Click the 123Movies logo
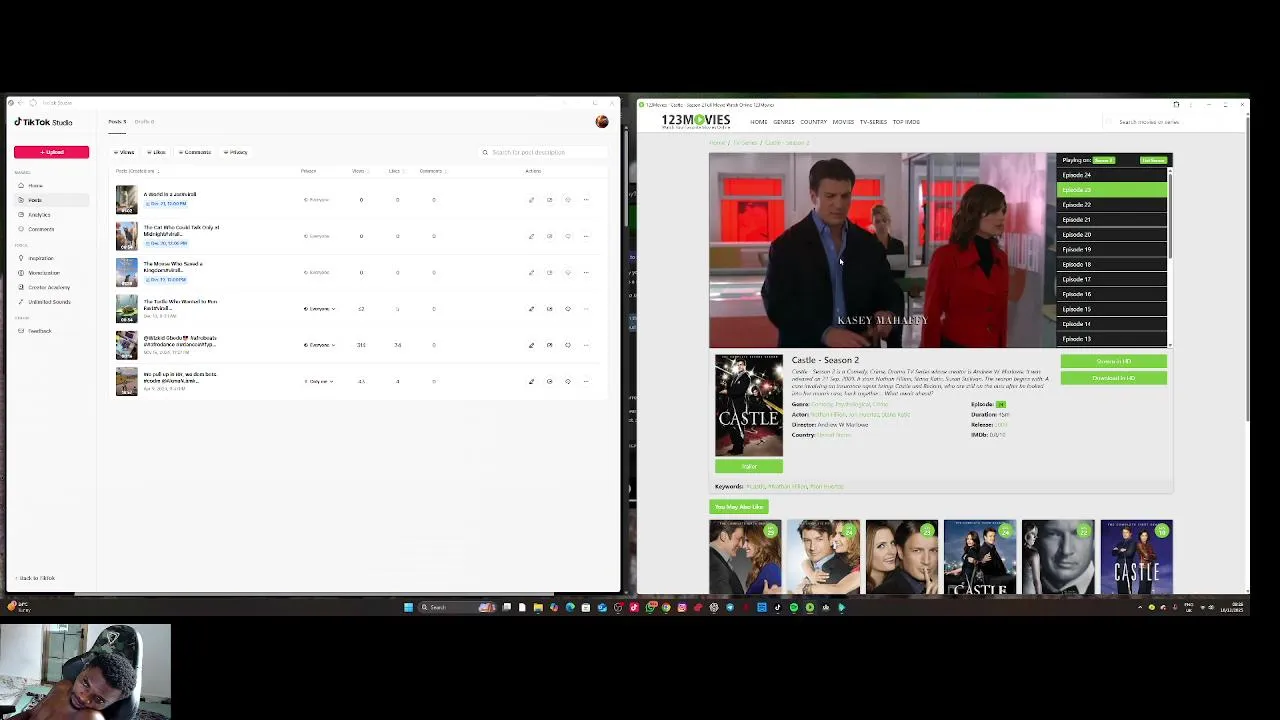Viewport: 1280px width, 720px height. point(695,122)
